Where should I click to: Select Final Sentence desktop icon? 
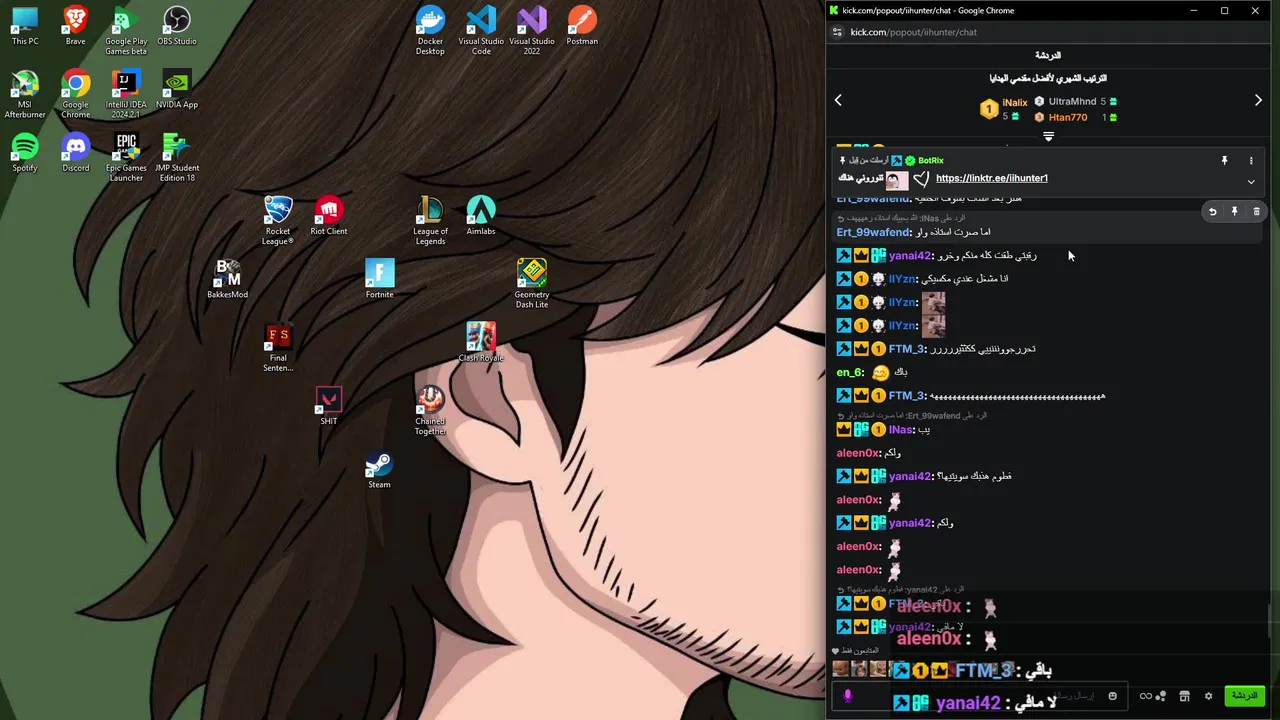pyautogui.click(x=278, y=348)
